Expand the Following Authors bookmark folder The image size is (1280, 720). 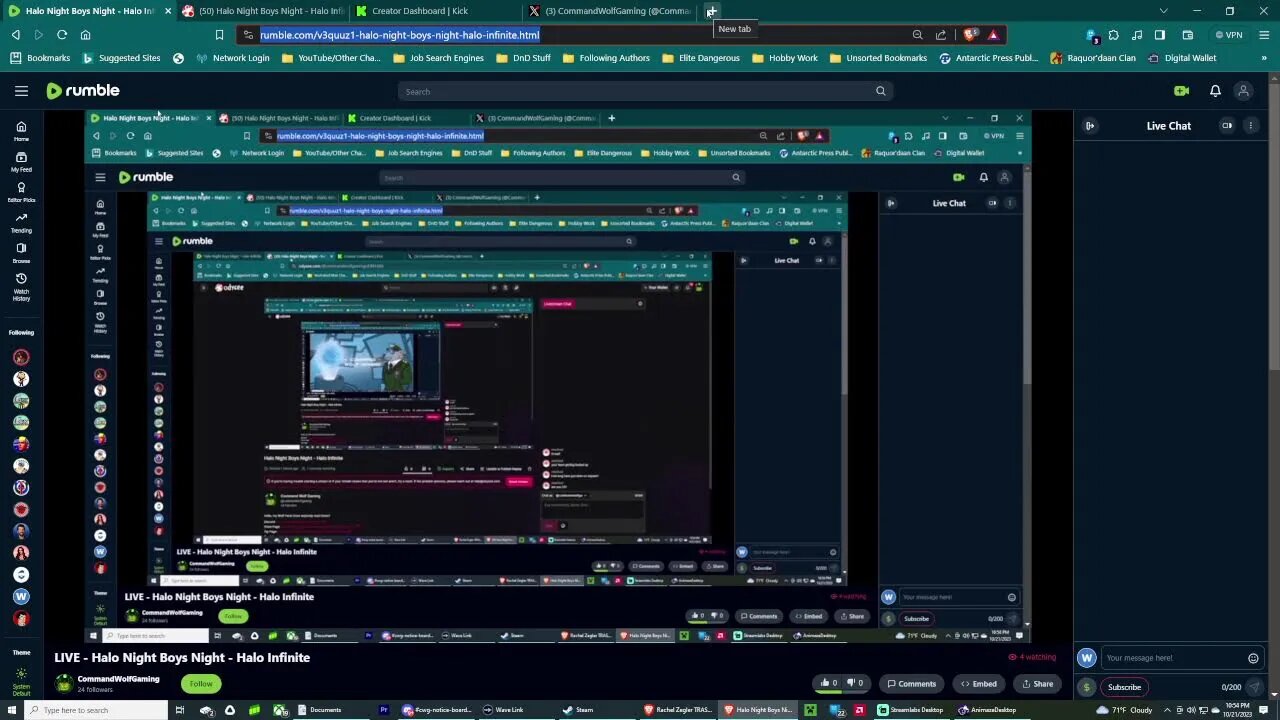tap(606, 58)
